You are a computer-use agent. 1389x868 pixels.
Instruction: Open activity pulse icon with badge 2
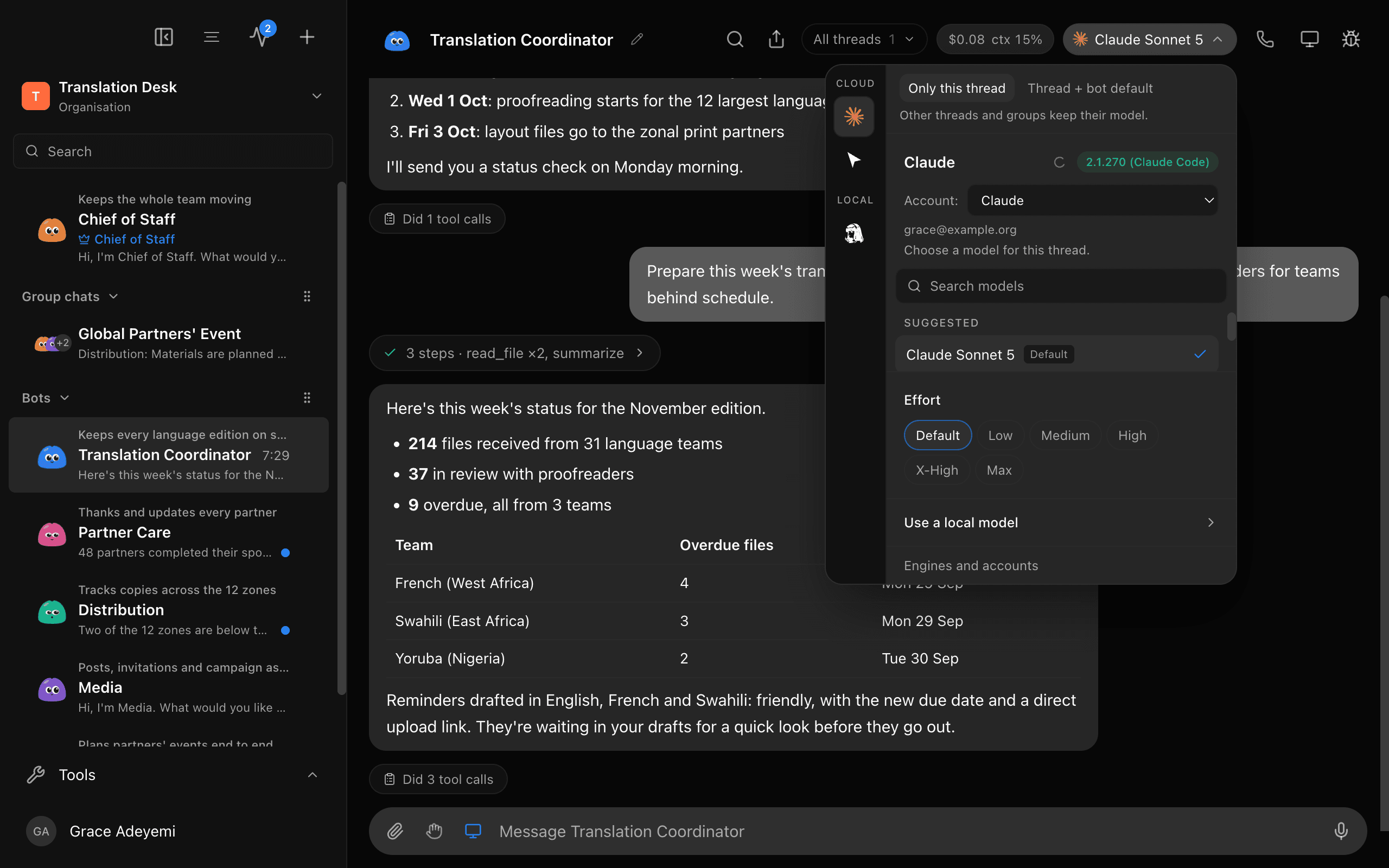pyautogui.click(x=260, y=36)
